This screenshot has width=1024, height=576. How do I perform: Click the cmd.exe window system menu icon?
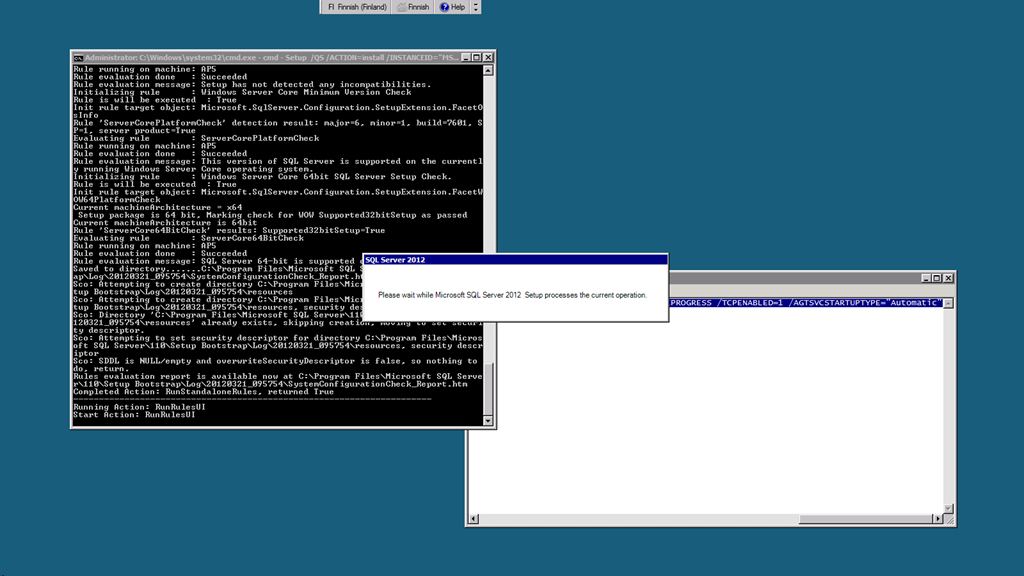pyautogui.click(x=78, y=58)
